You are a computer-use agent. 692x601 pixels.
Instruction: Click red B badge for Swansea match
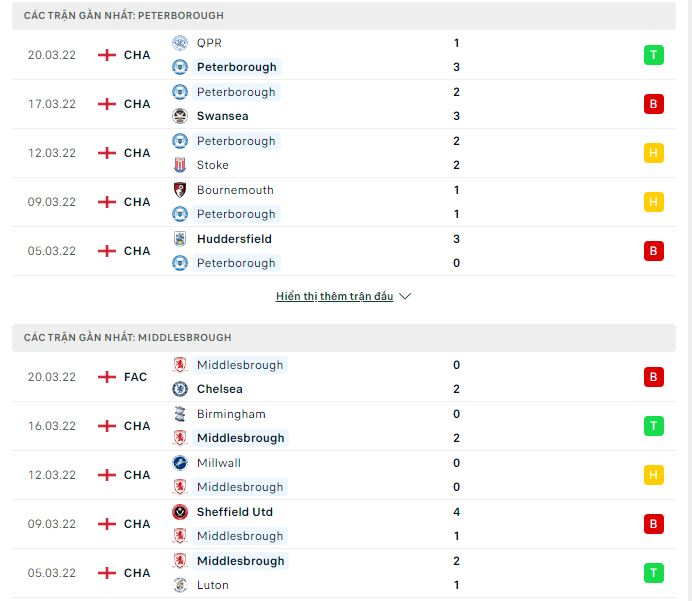click(654, 104)
